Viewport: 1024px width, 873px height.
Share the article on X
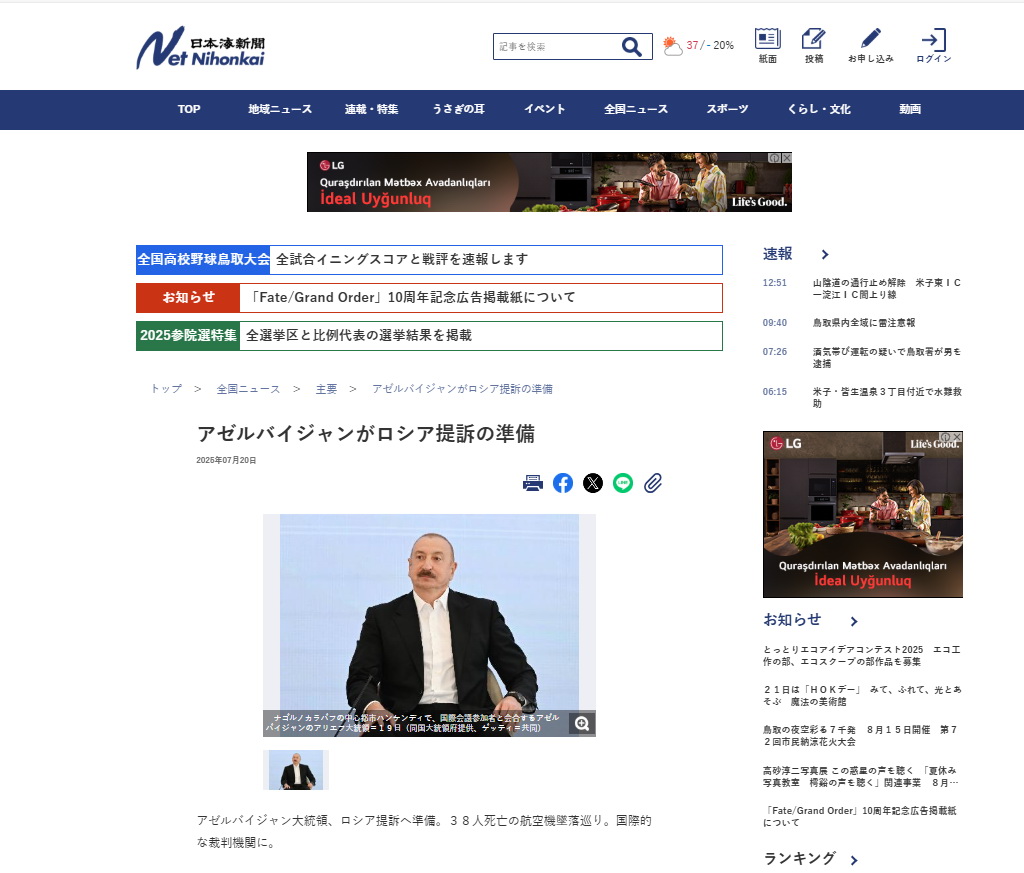pyautogui.click(x=593, y=484)
